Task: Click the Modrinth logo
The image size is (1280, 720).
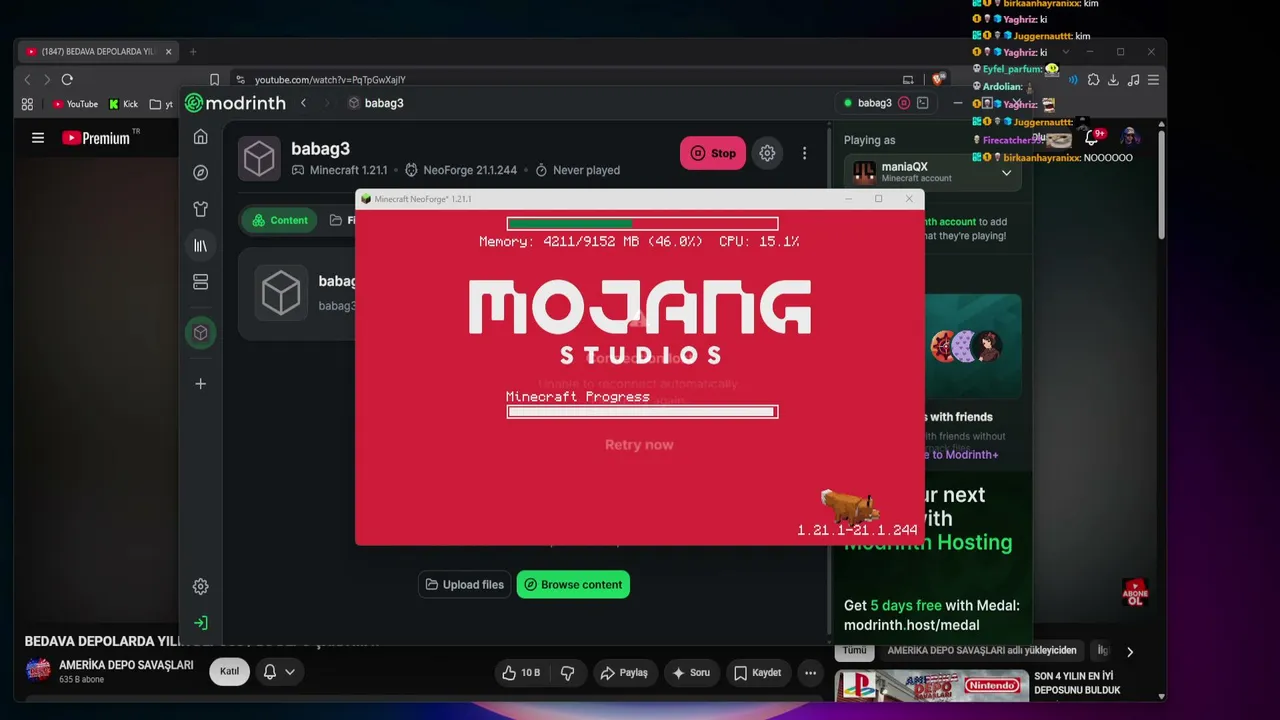Action: click(x=236, y=103)
